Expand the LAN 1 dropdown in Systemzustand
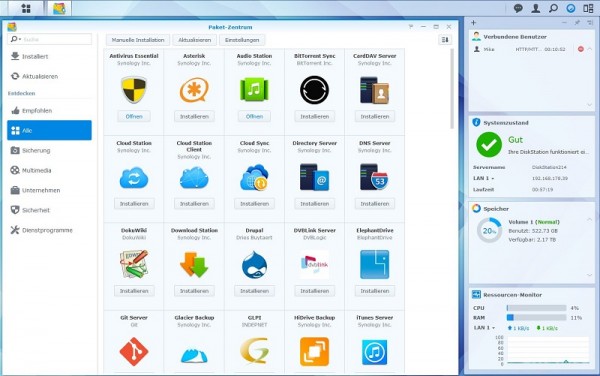The width and height of the screenshot is (600, 376). pyautogui.click(x=492, y=178)
